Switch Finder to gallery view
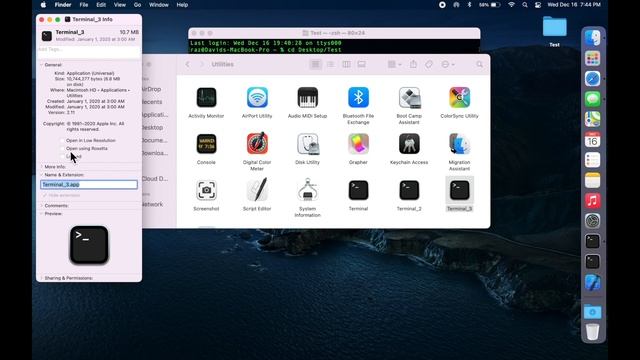Viewport: 640px width, 360px height. click(362, 64)
